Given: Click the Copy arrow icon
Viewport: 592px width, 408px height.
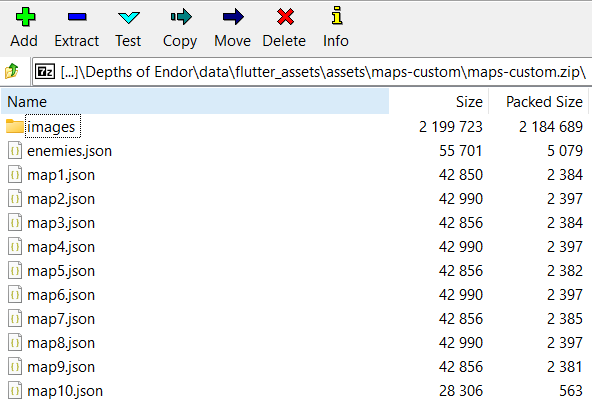Looking at the screenshot, I should 181,17.
